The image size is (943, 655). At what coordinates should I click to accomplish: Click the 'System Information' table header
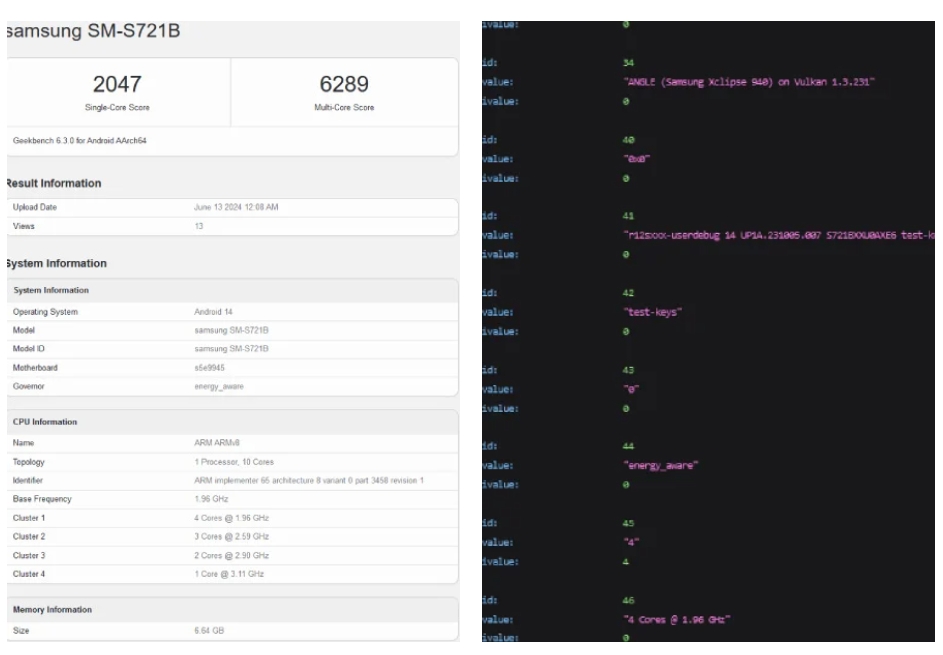pos(51,291)
